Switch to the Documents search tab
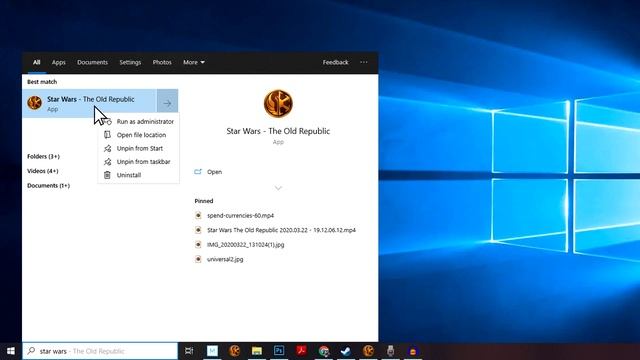This screenshot has width=640, height=360. point(92,62)
